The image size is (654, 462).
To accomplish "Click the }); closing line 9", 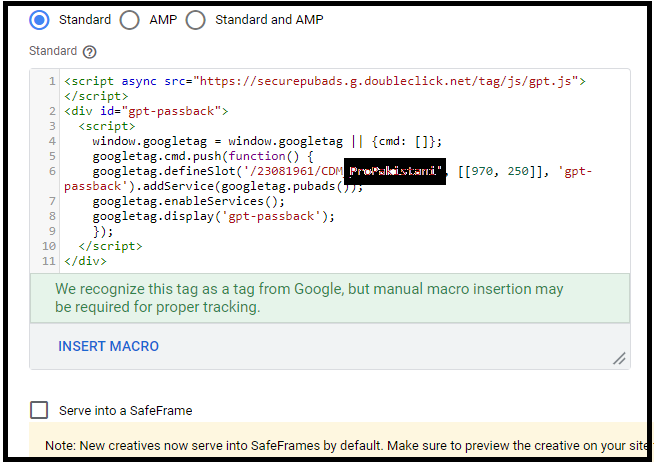I will pos(103,231).
